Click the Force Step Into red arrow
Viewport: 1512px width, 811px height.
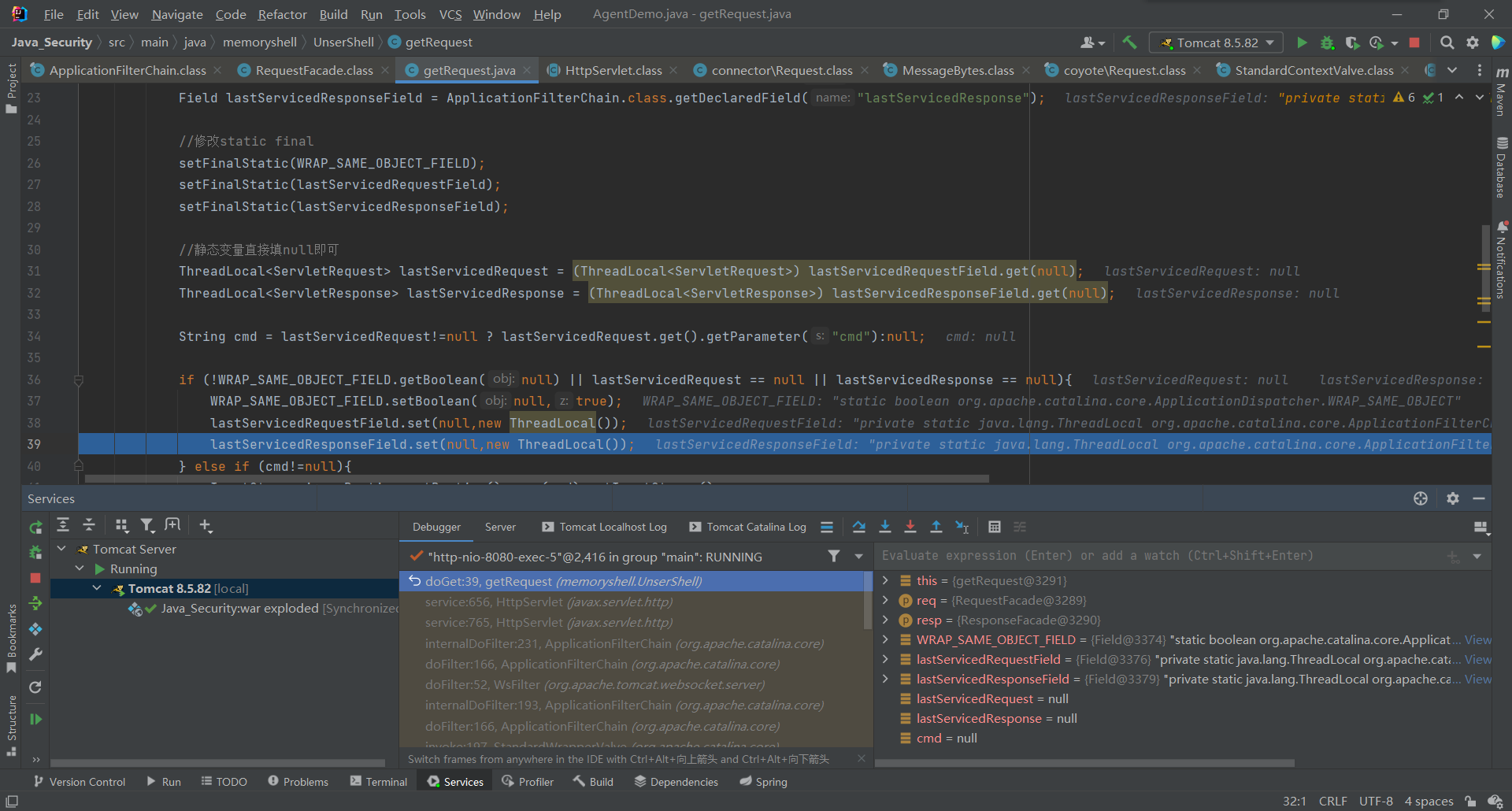(x=910, y=527)
